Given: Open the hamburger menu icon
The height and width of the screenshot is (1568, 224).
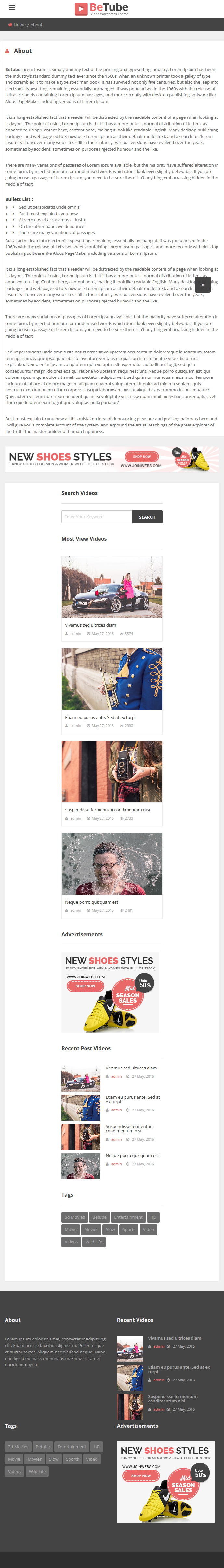Looking at the screenshot, I should 12,8.
